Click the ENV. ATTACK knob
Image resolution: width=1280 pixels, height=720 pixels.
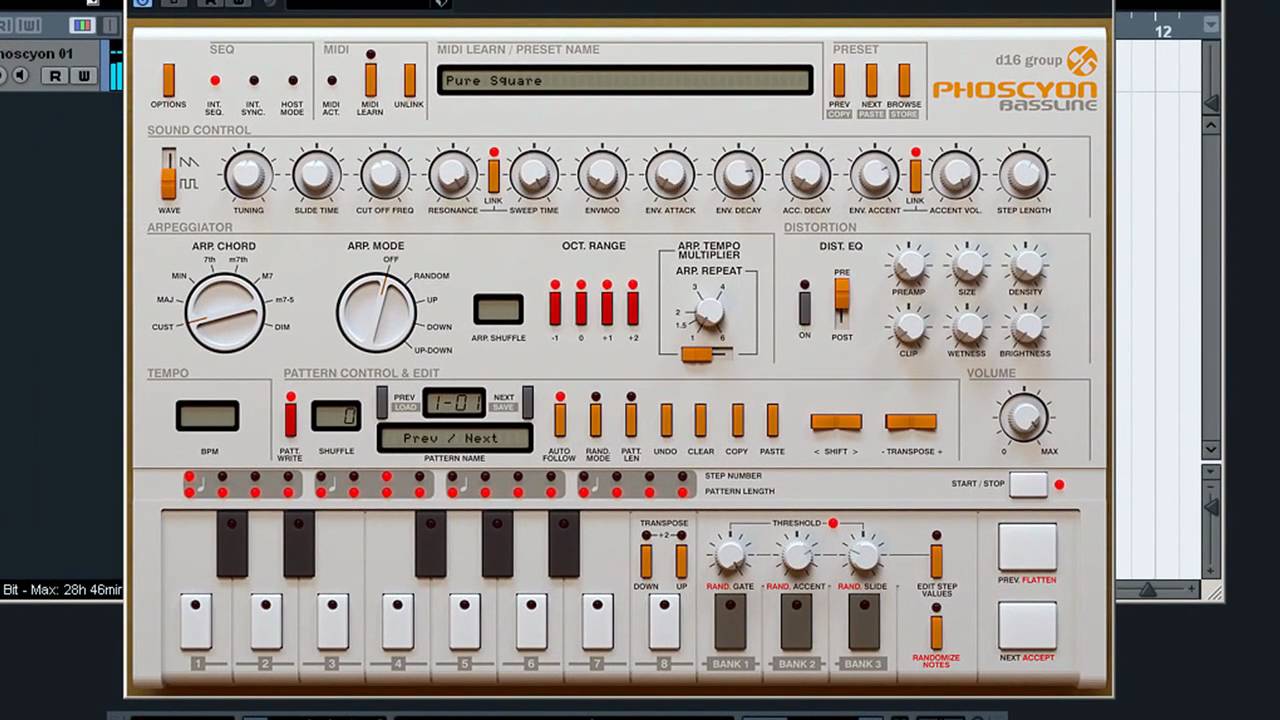670,174
